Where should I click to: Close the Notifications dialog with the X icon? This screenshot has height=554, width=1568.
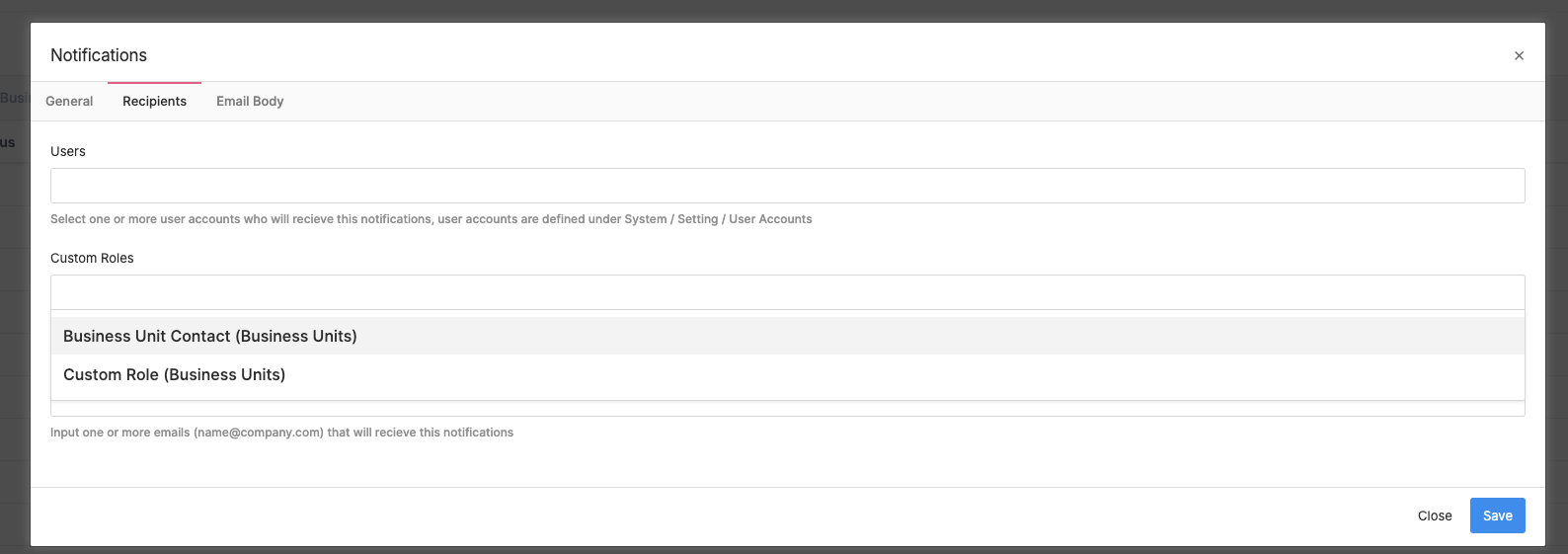1519,56
